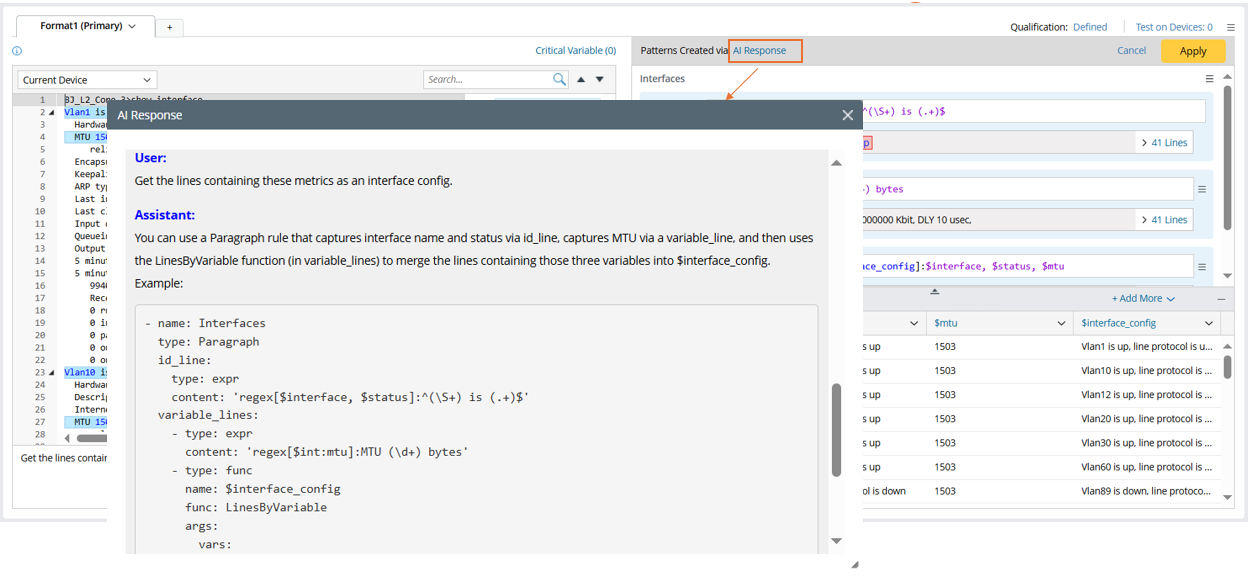Open the hamburger menu beside Test on Devices
The height and width of the screenshot is (576, 1248).
[1231, 27]
